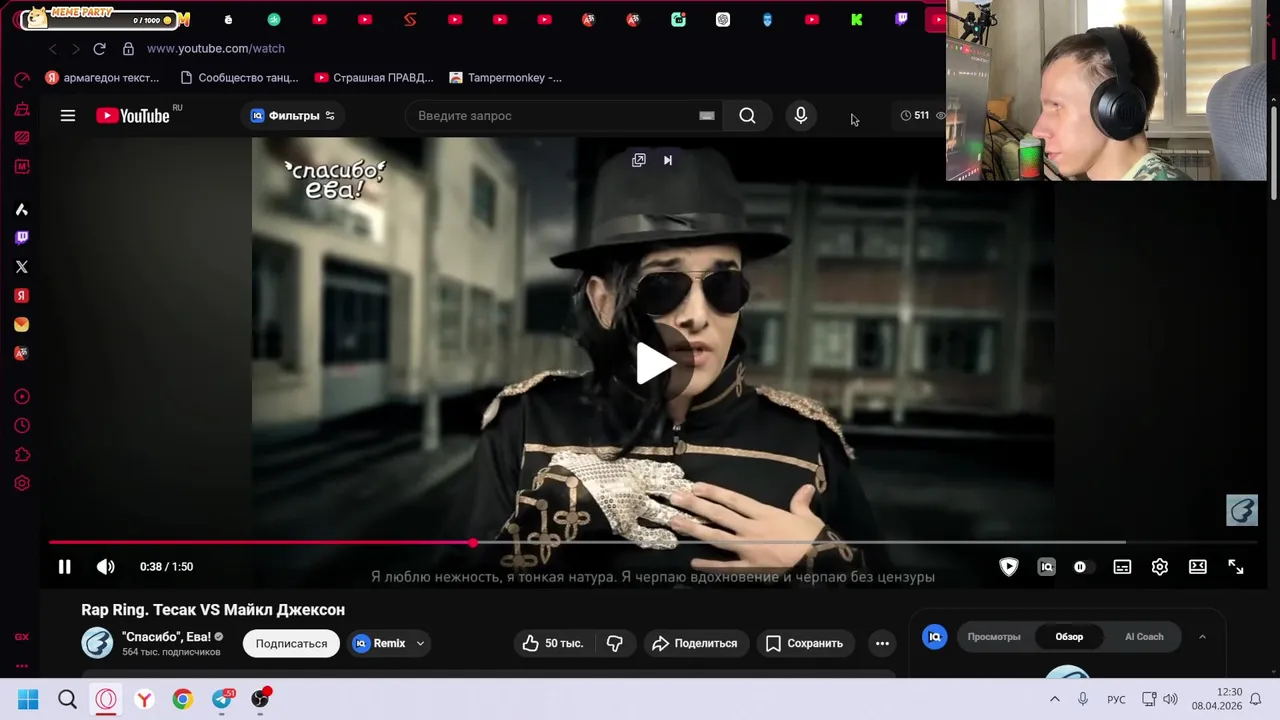This screenshot has width=1280, height=720.
Task: Show hidden tray icons chevron
Action: [1054, 699]
